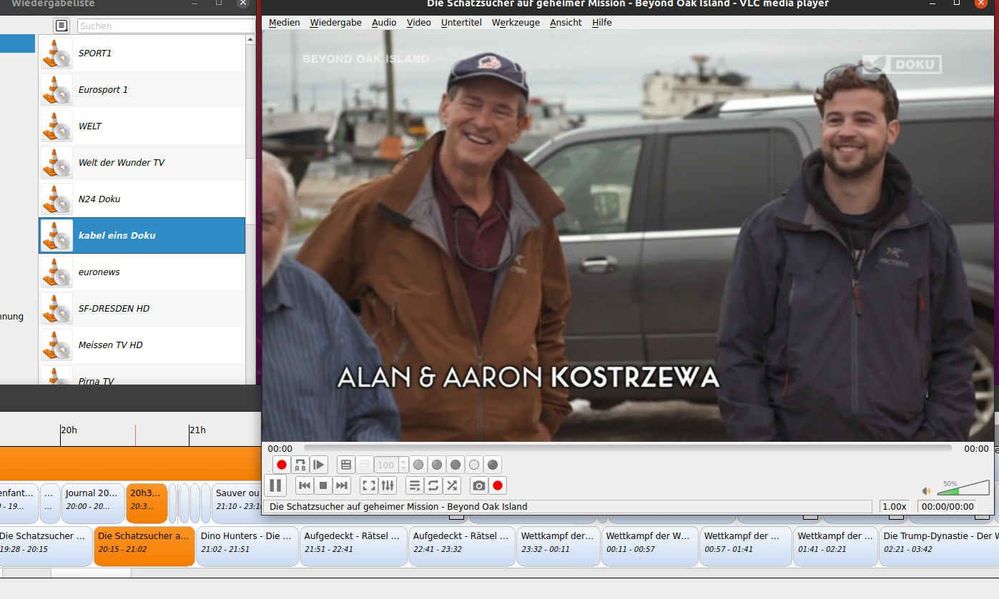Viewport: 999px width, 599px height.
Task: Toggle fullscreen video mode
Action: click(x=369, y=486)
